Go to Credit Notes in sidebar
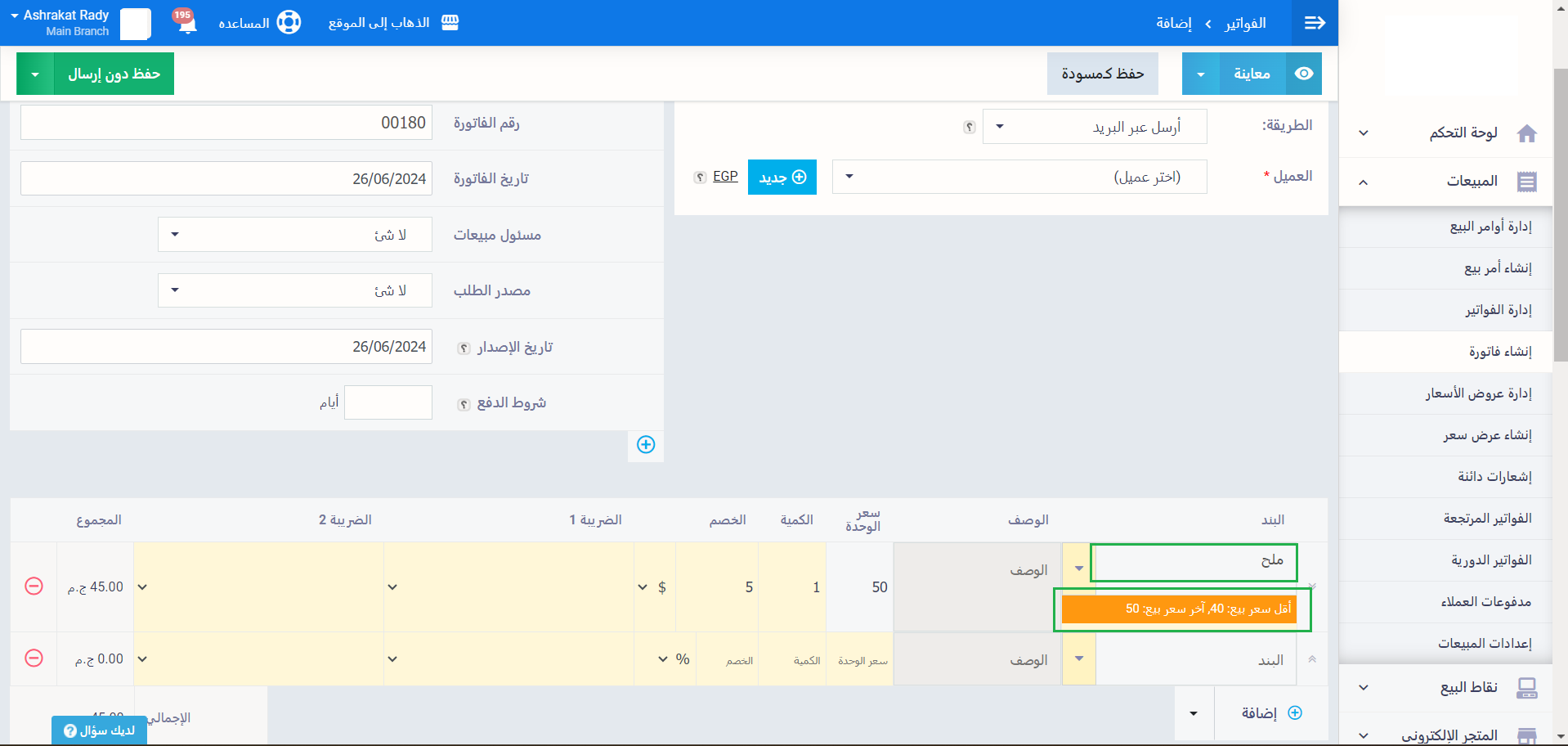 tap(1494, 477)
